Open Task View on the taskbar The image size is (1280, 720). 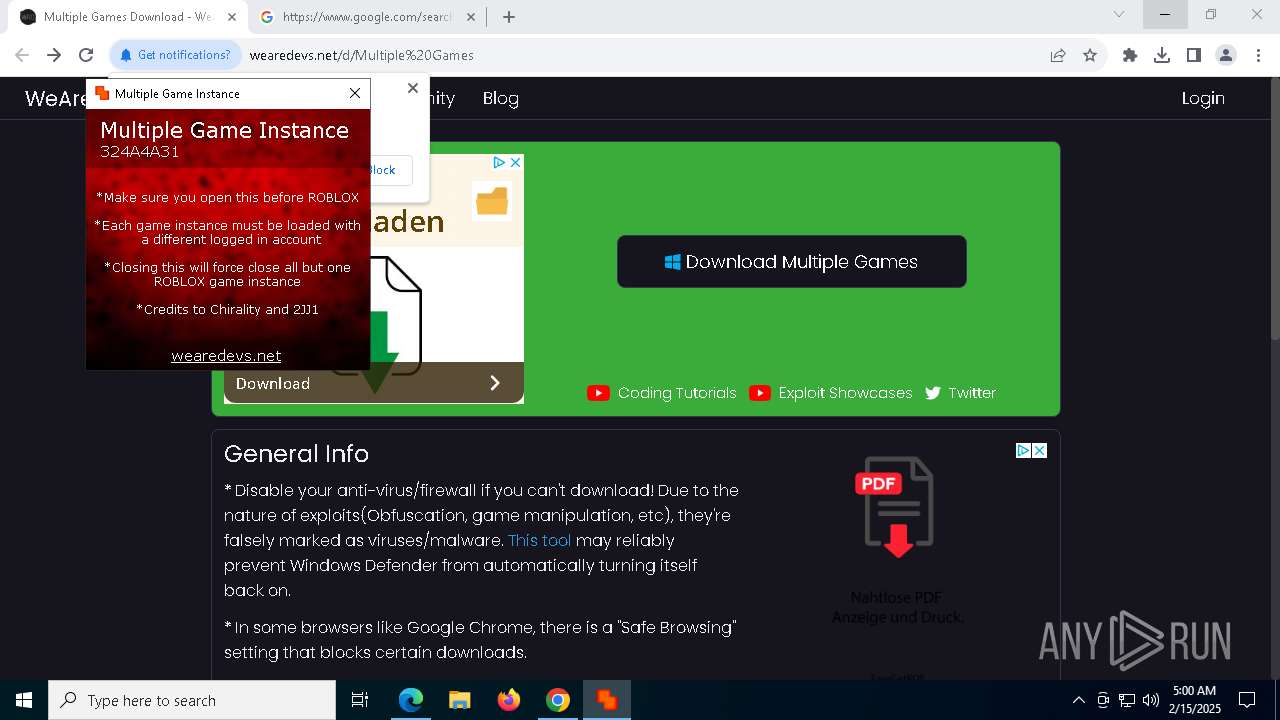click(360, 700)
